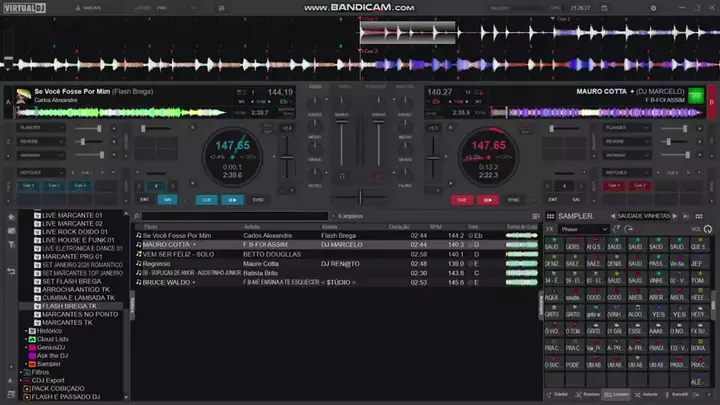Toggle SYNC on the right deck
This screenshot has height=405, width=720.
pyautogui.click(x=515, y=199)
